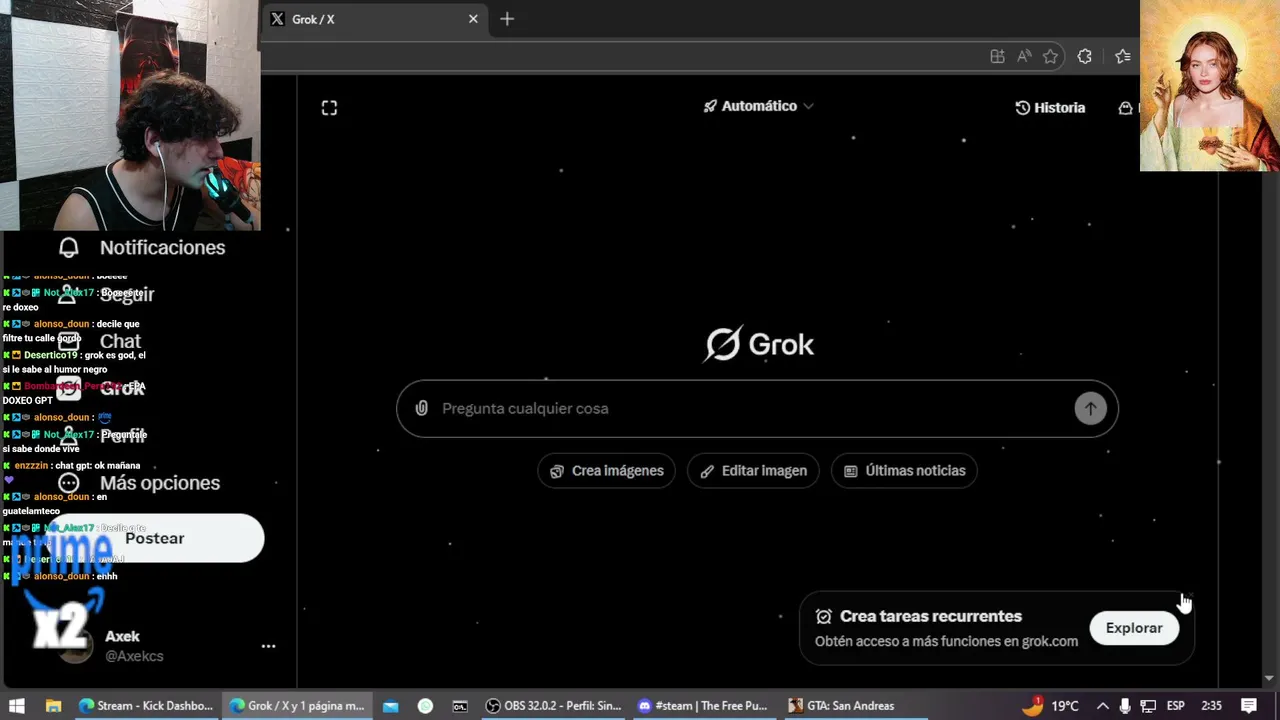Open the Windows notification center icon
1280x720 pixels.
1249,706
